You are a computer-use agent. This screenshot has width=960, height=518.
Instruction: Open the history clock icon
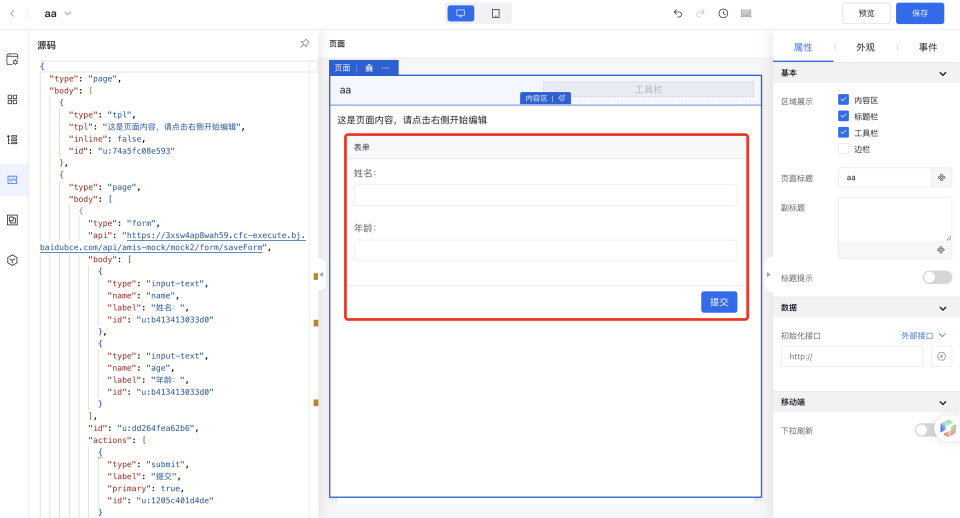(x=723, y=14)
